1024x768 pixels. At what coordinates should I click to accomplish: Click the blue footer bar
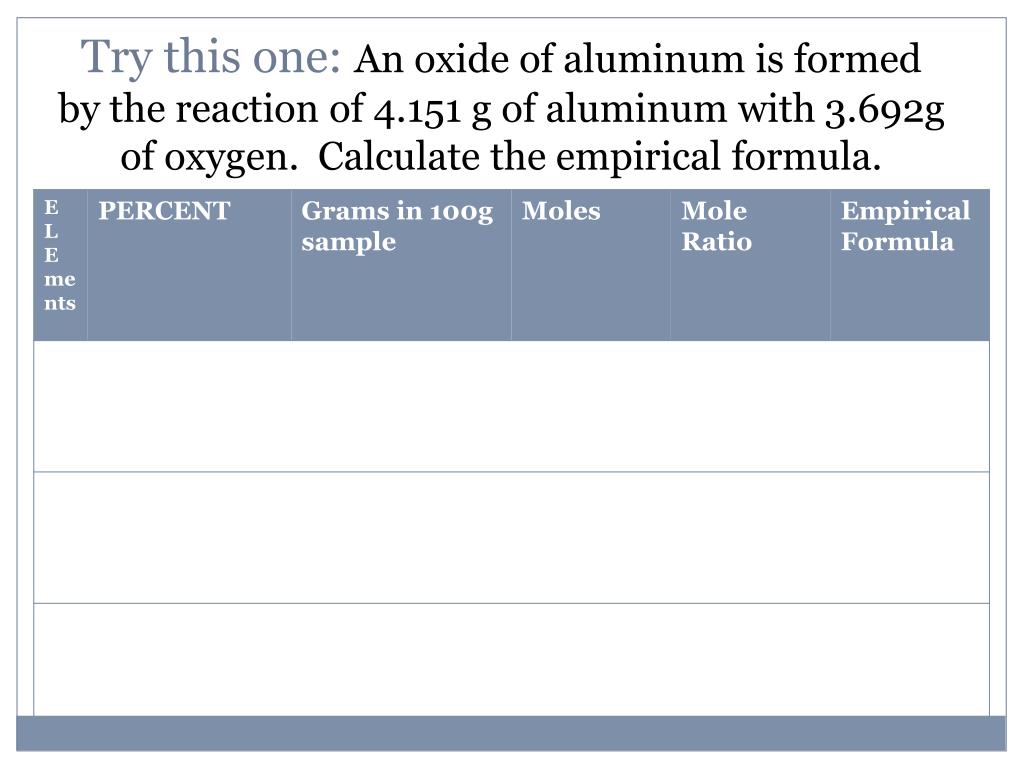(x=511, y=733)
